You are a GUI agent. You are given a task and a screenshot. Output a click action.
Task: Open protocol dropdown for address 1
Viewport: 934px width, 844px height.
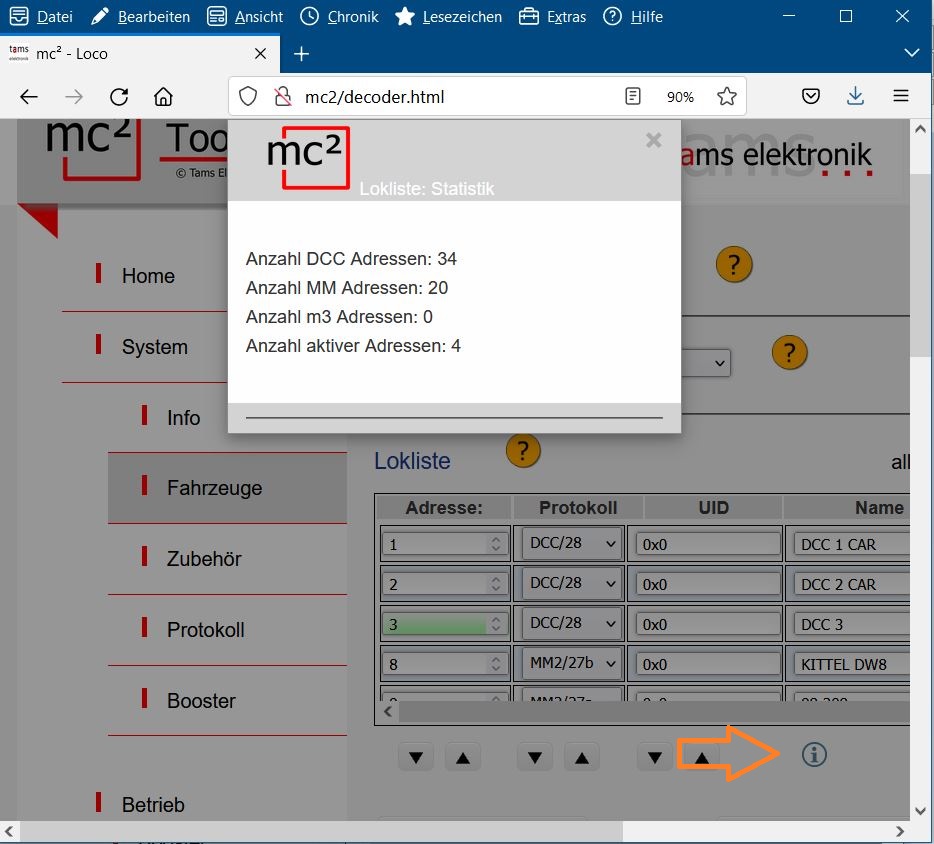tap(571, 543)
